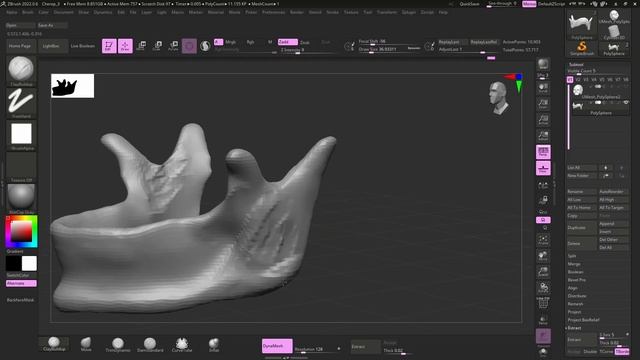
Task: Toggle the Floor grid button
Action: (x=543, y=168)
